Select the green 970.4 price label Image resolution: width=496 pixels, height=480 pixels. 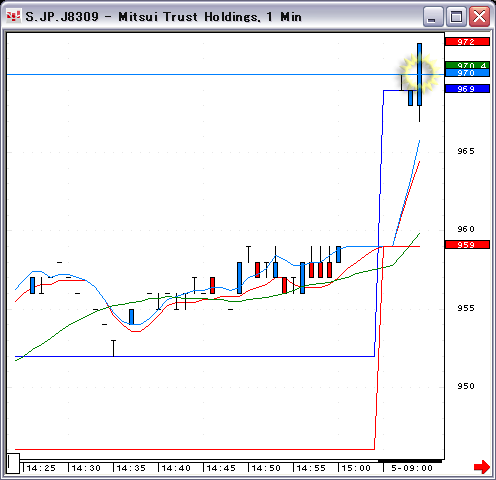coord(467,65)
